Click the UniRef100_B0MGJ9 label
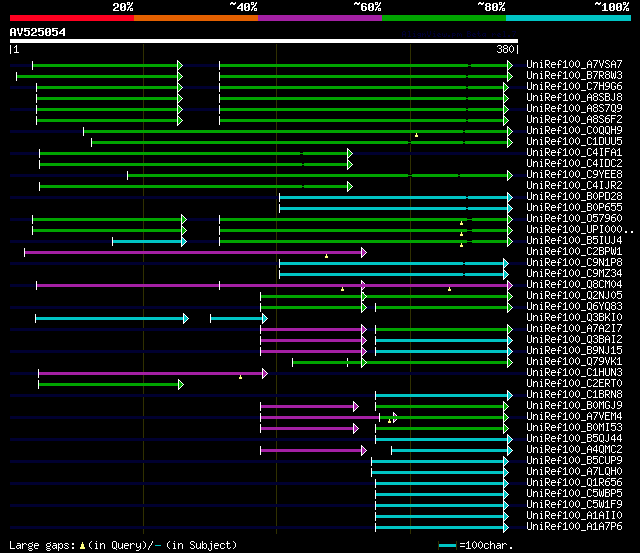Viewport: 640px width, 553px height. click(x=574, y=406)
